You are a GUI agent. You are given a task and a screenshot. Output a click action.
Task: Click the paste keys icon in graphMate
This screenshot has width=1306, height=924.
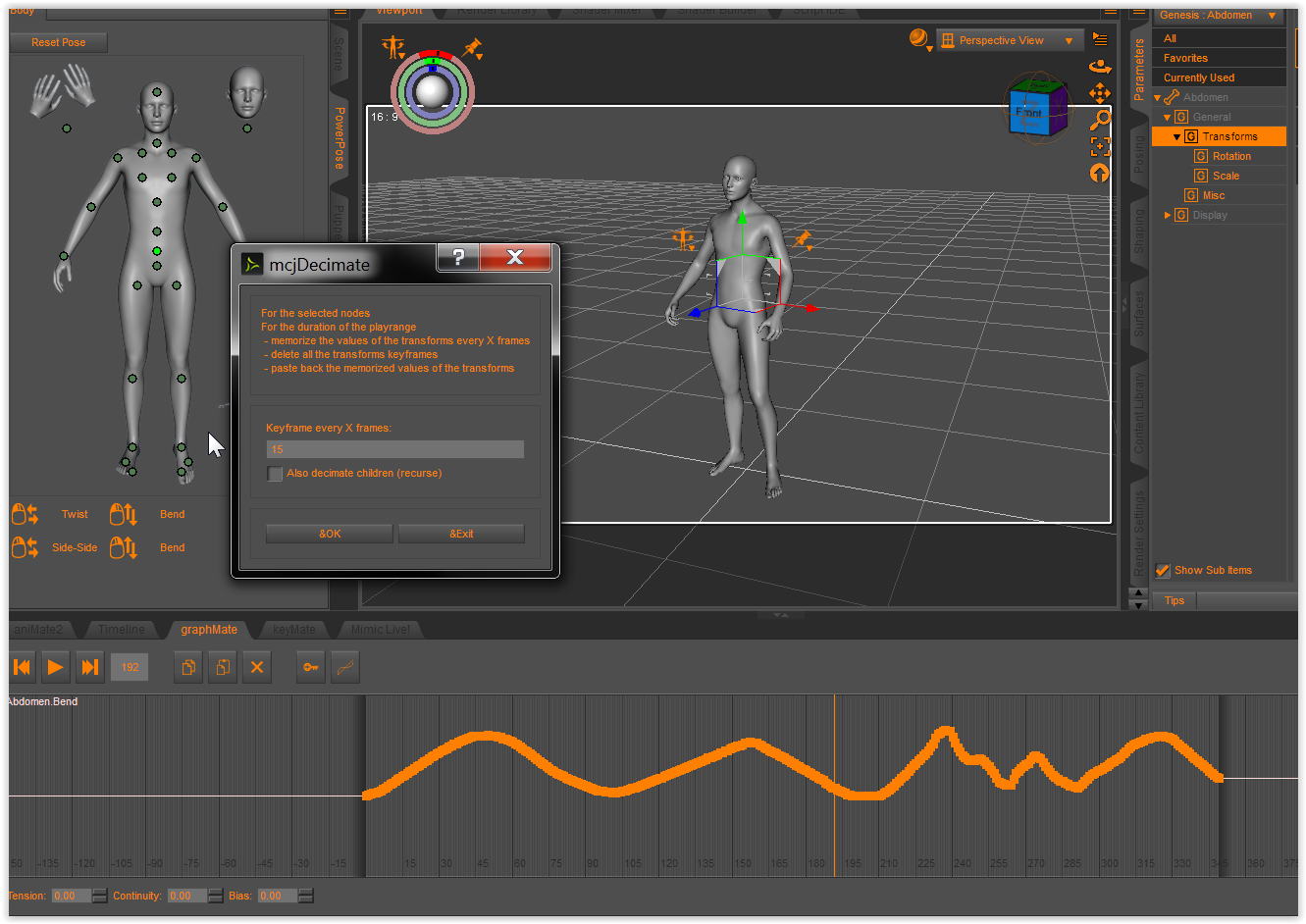223,667
